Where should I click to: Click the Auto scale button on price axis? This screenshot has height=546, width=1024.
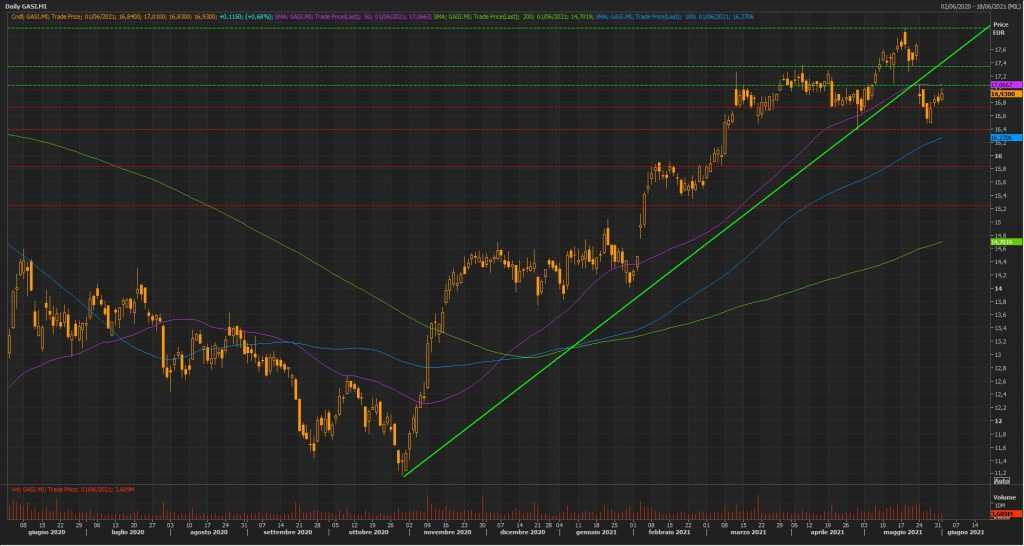pyautogui.click(x=1000, y=481)
